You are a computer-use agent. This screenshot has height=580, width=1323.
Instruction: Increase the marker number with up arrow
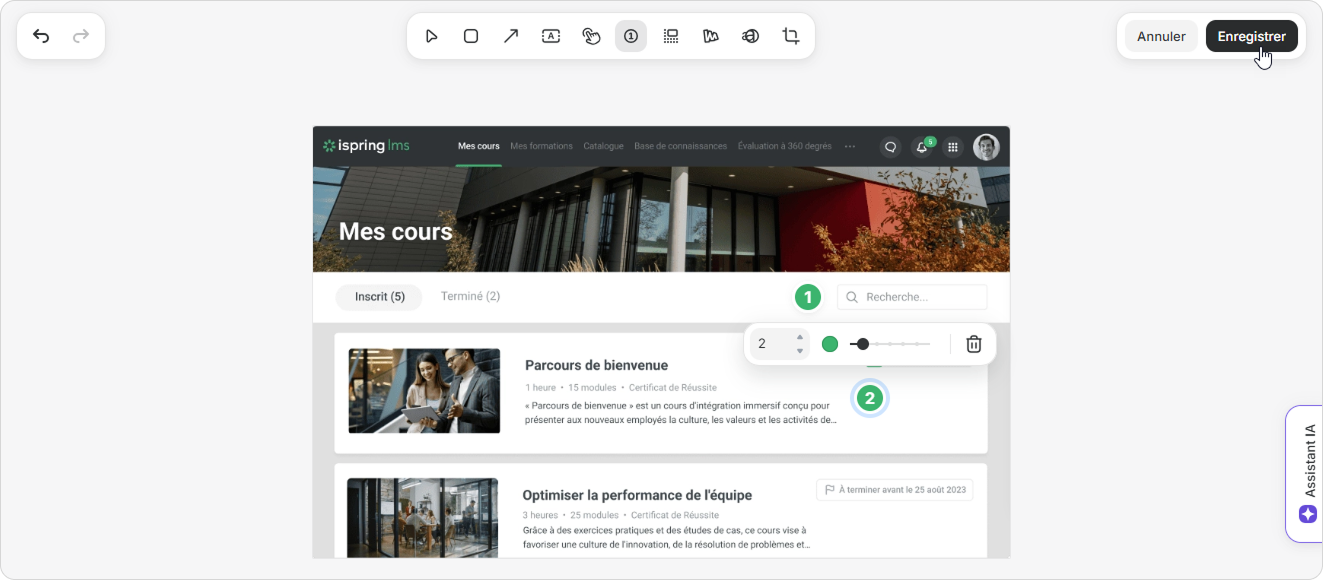point(800,338)
